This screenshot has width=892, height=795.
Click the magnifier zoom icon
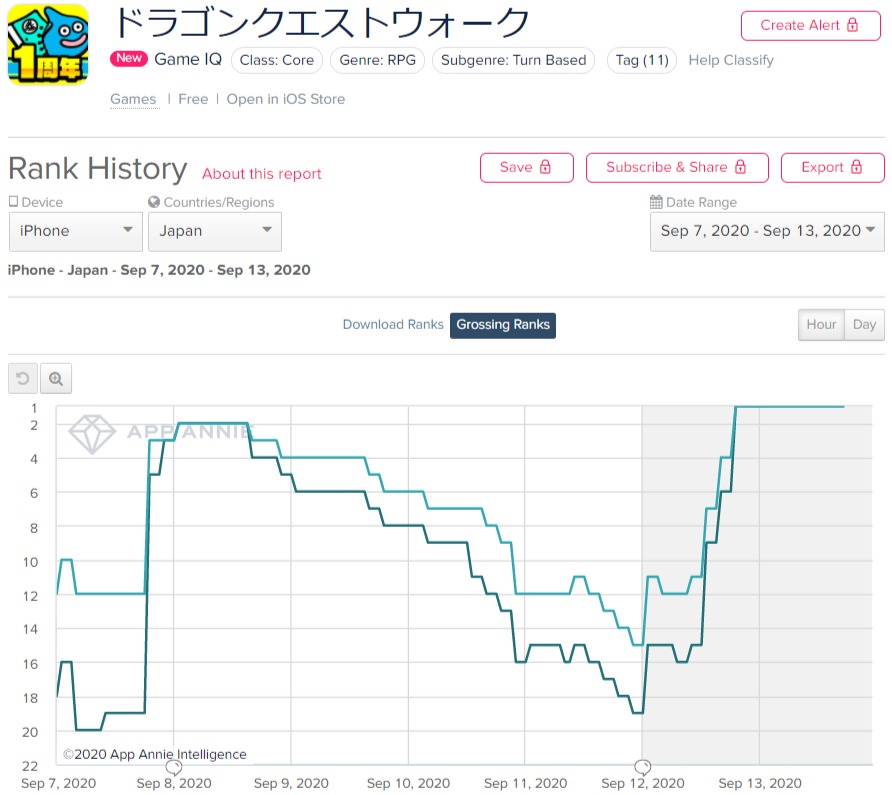click(x=56, y=379)
